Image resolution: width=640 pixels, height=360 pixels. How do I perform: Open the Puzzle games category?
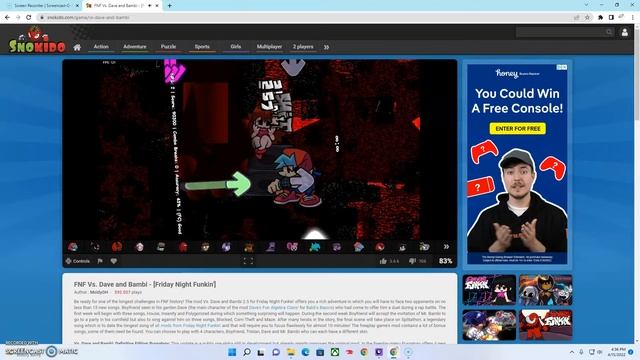(168, 47)
